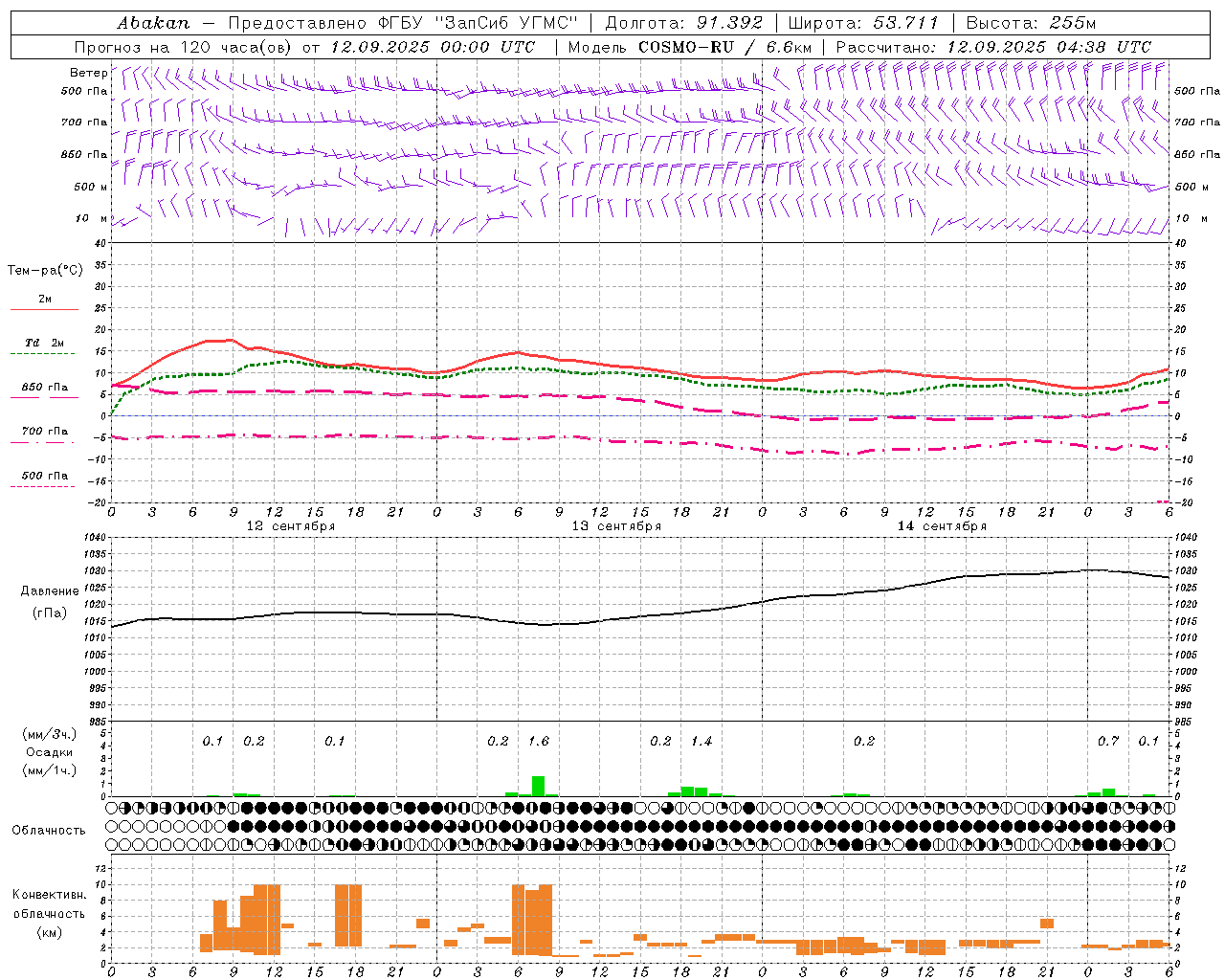Image resolution: width=1225 pixels, height=980 pixels.
Task: Click the Abakan station name in header
Action: pyautogui.click(x=153, y=22)
